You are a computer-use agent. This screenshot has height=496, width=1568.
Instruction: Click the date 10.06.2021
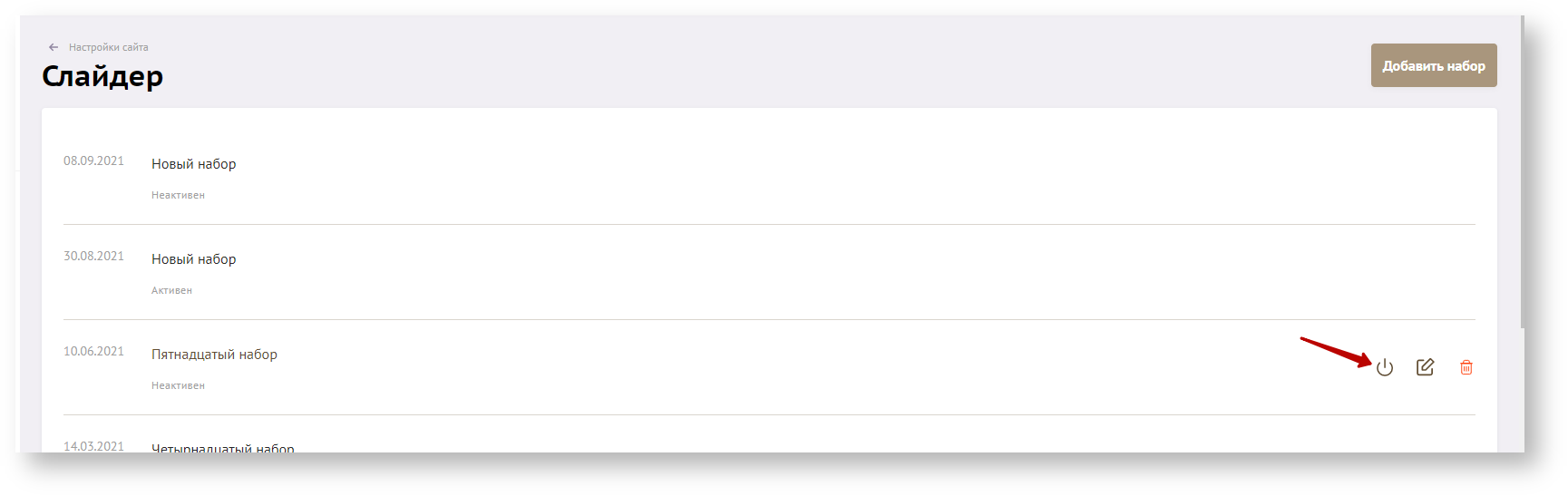pyautogui.click(x=93, y=351)
